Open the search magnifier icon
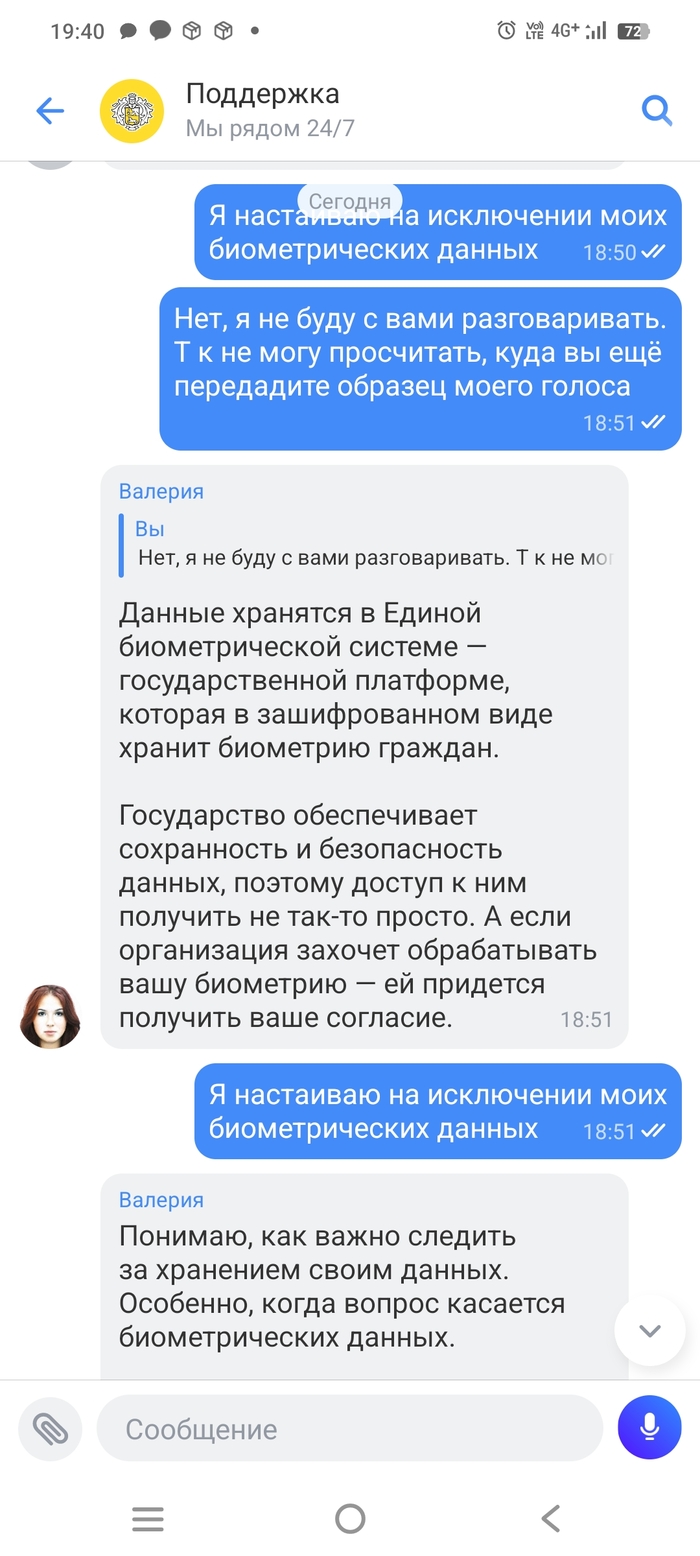This screenshot has height=1556, width=700. click(x=656, y=110)
